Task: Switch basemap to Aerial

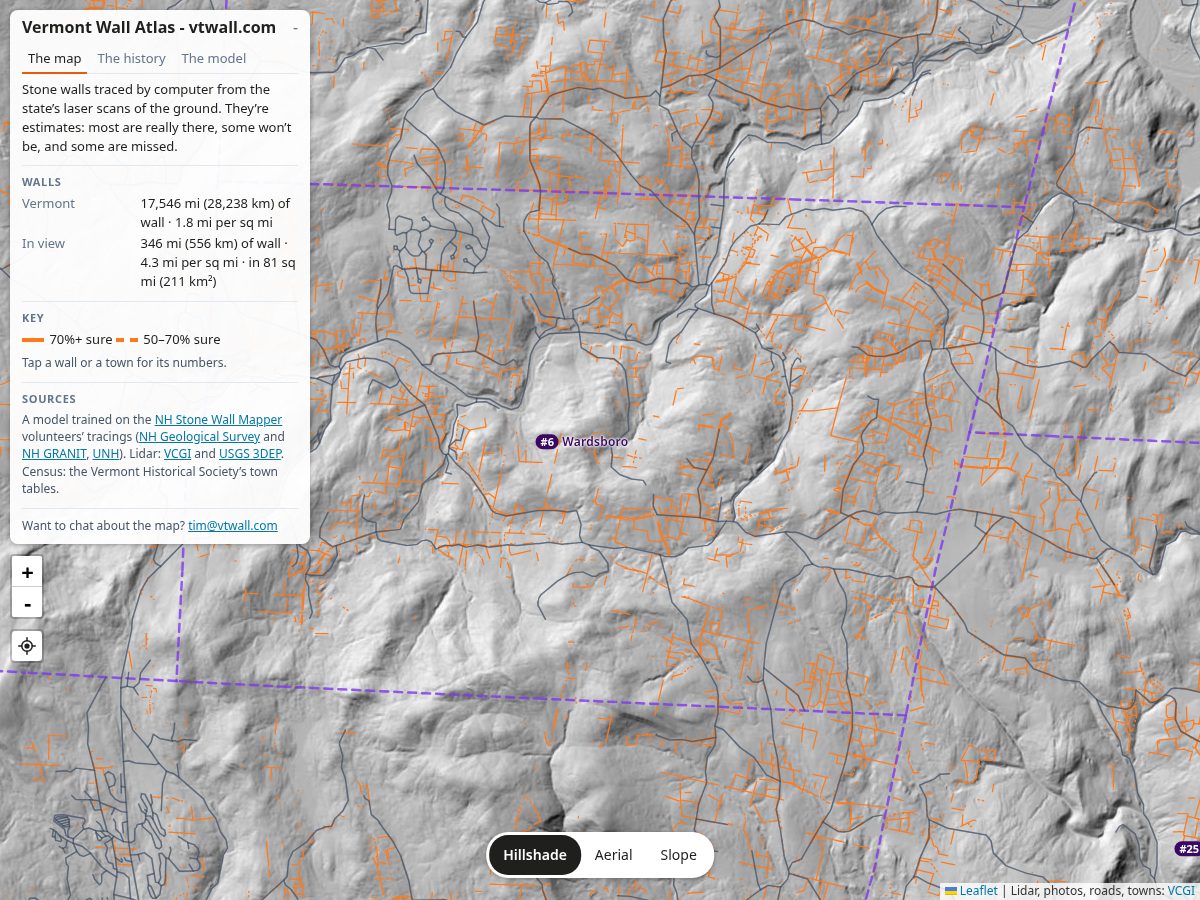Action: [x=613, y=855]
